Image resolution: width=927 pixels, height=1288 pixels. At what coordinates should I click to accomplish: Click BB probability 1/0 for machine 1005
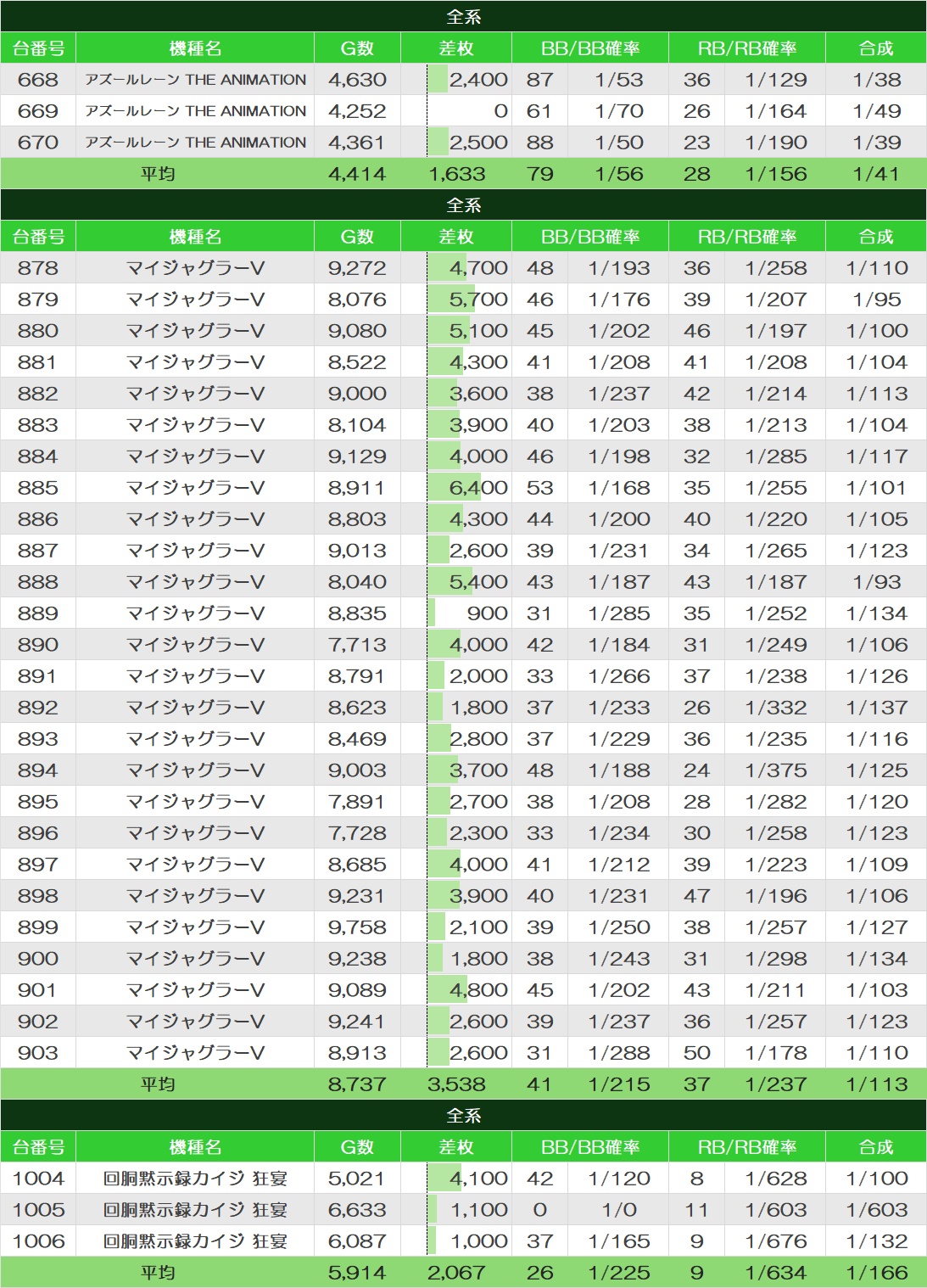click(x=618, y=1210)
